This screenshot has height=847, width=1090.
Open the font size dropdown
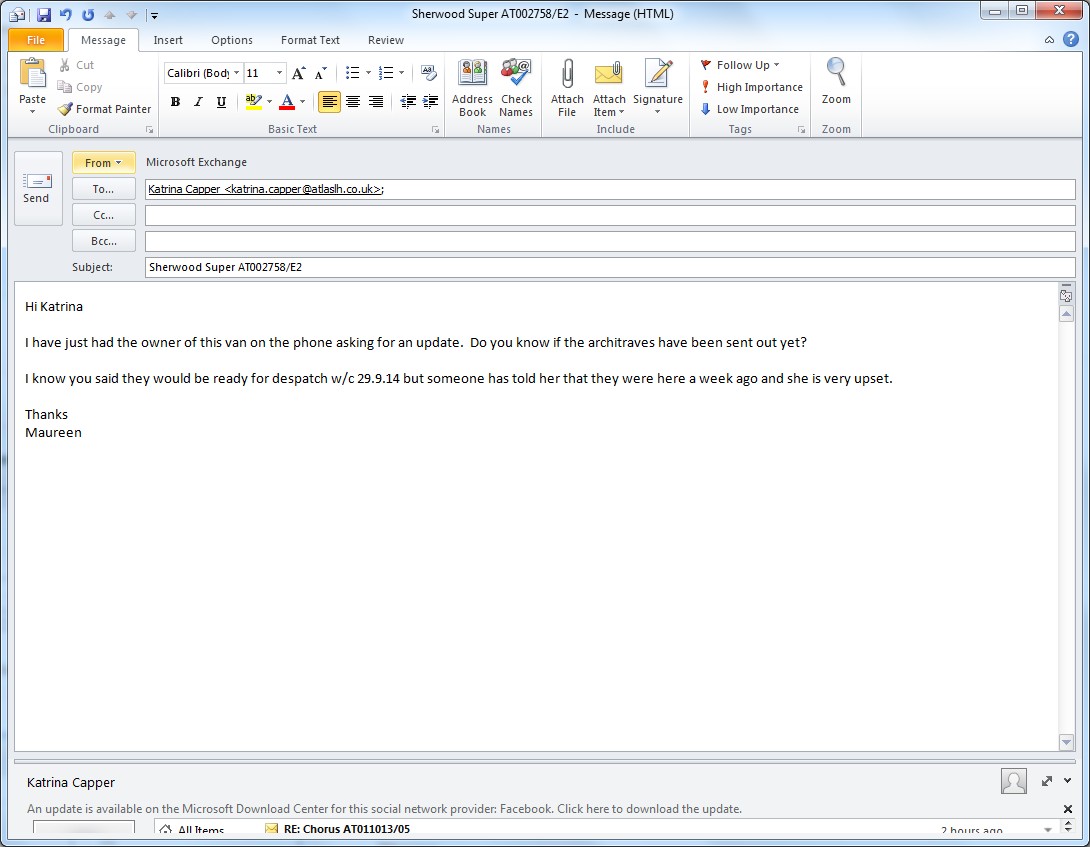pyautogui.click(x=279, y=73)
